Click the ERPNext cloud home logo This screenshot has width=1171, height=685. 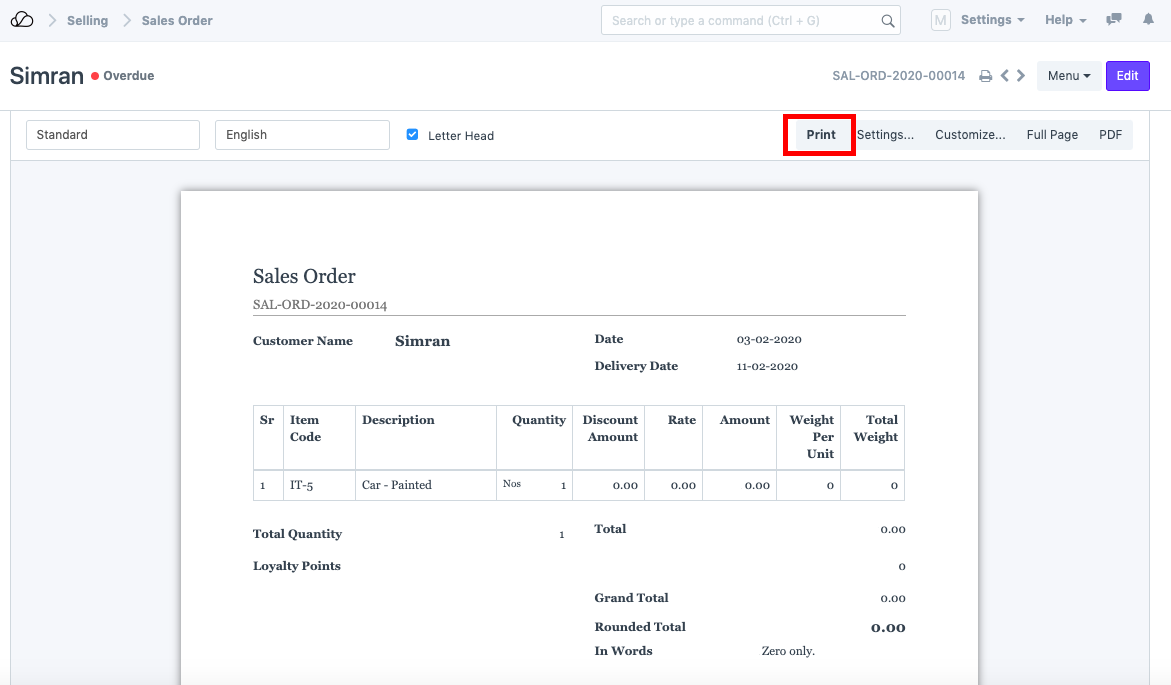pos(21,20)
